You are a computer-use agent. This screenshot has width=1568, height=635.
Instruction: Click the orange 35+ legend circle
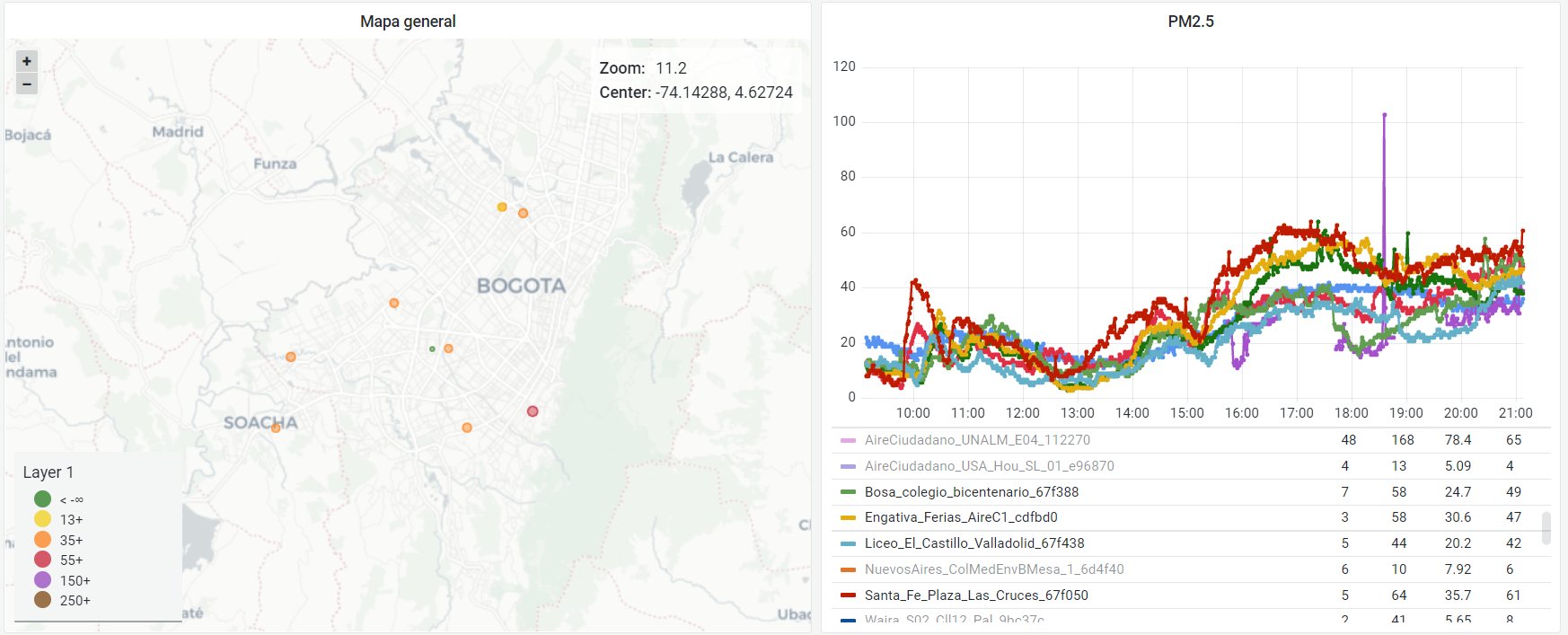point(42,540)
